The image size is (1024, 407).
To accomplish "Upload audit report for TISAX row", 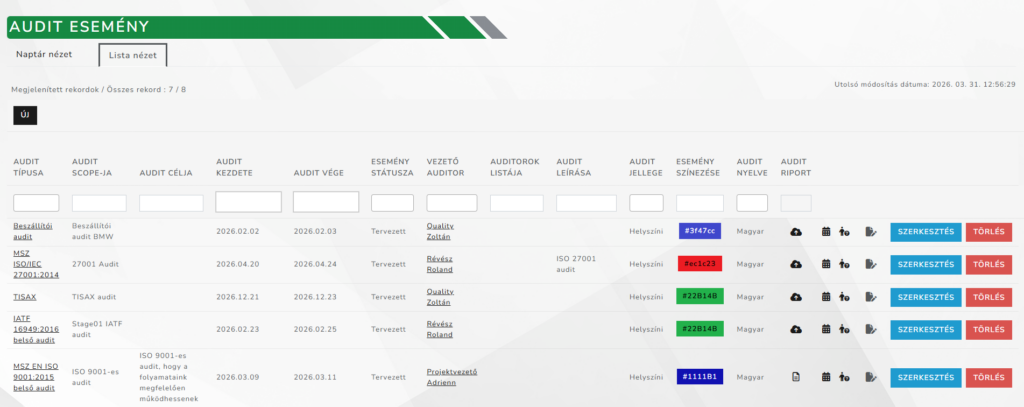I will click(x=795, y=297).
